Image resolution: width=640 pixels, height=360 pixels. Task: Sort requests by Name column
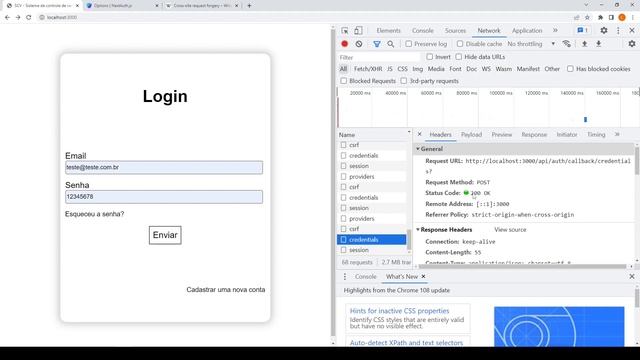click(x=347, y=135)
